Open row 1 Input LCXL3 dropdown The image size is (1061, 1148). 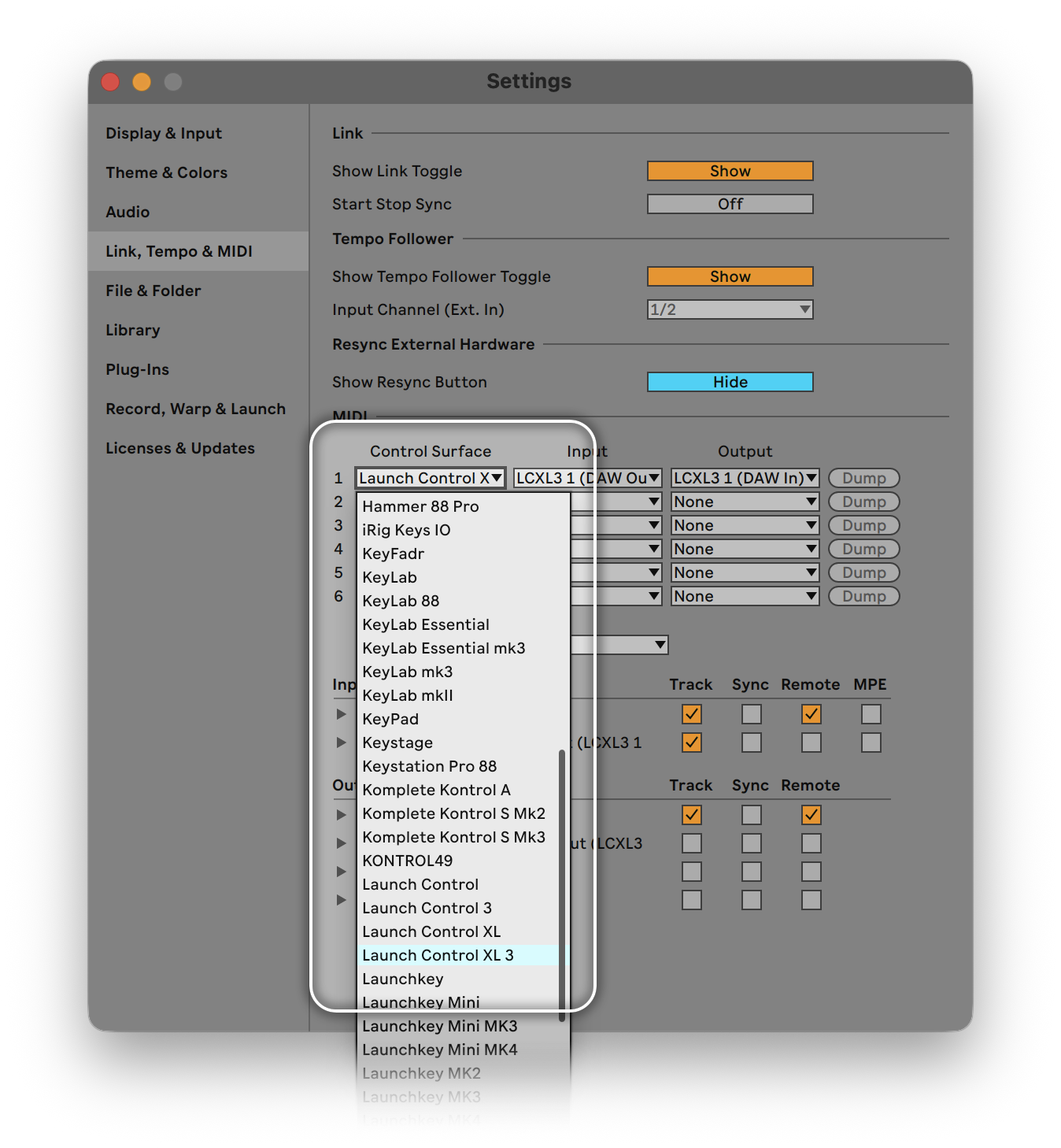[x=587, y=478]
